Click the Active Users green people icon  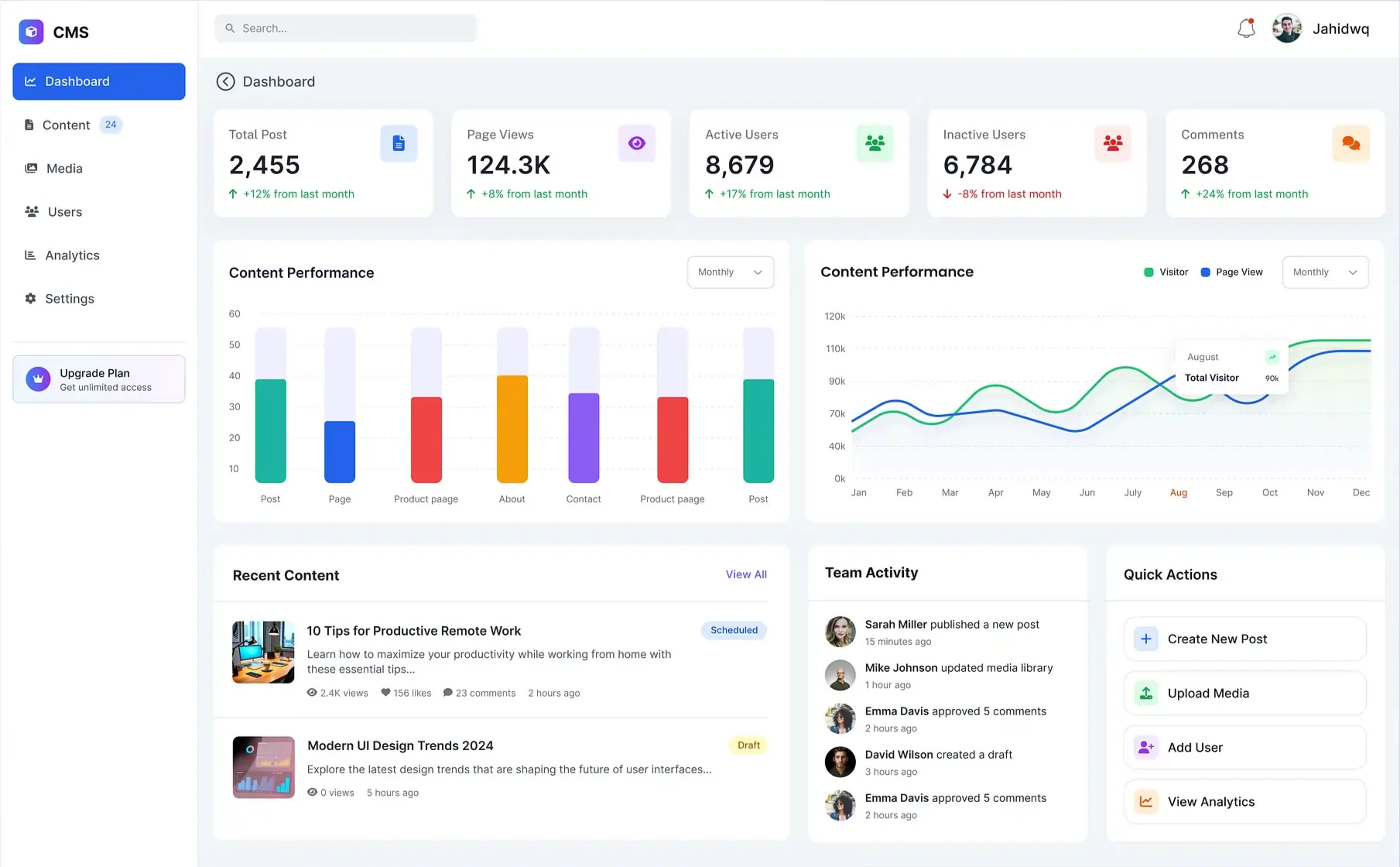[875, 143]
